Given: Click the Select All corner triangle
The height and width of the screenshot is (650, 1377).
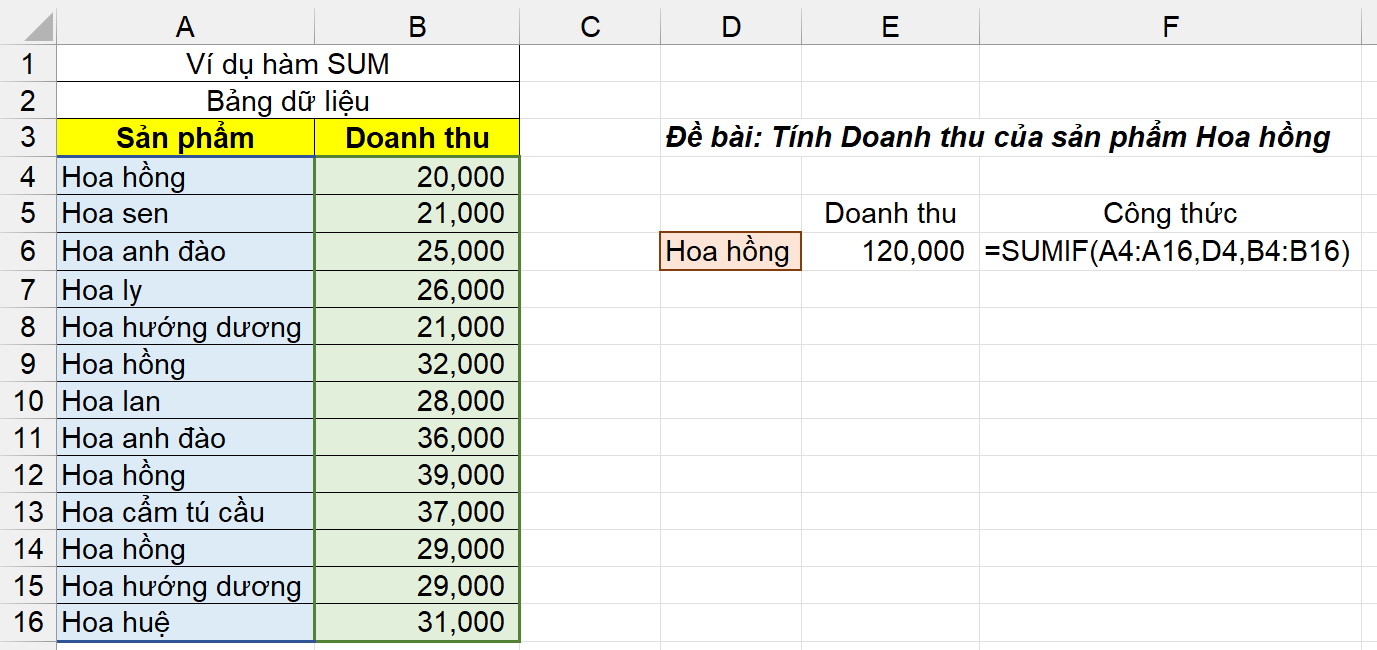Looking at the screenshot, I should coord(28,26).
